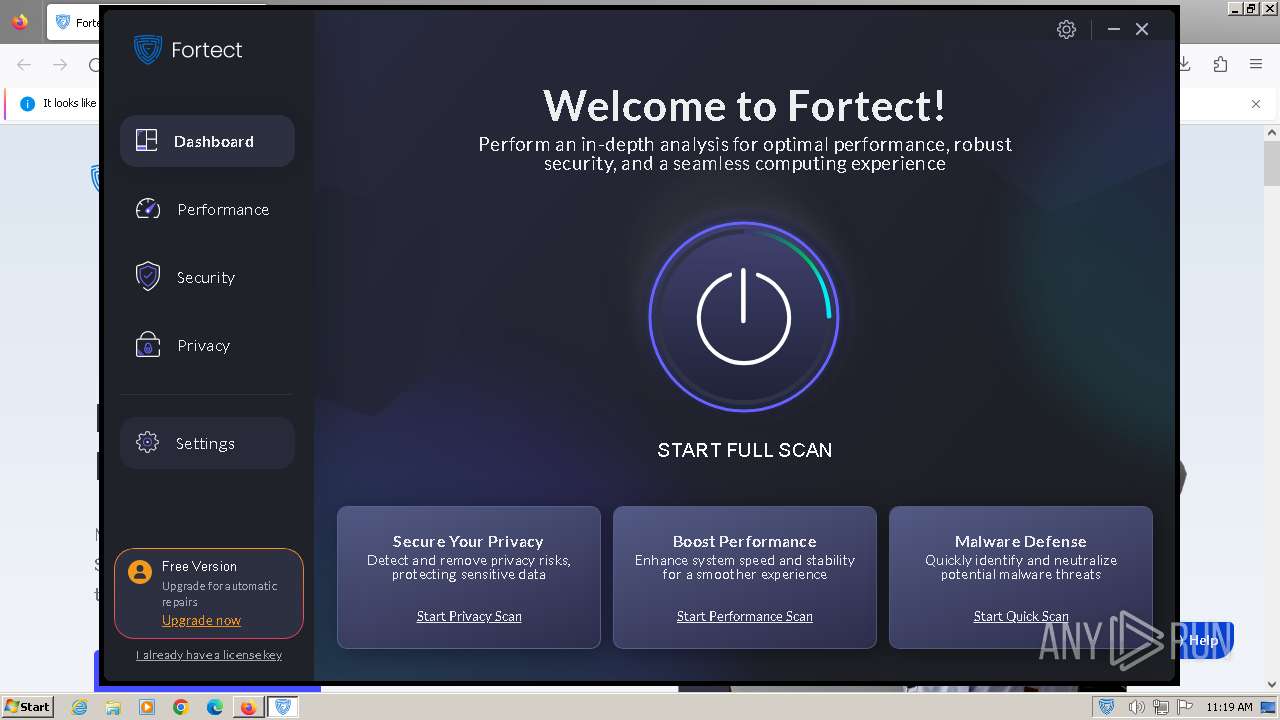Open the Privacy section
Image resolution: width=1280 pixels, height=720 pixels.
click(x=207, y=345)
